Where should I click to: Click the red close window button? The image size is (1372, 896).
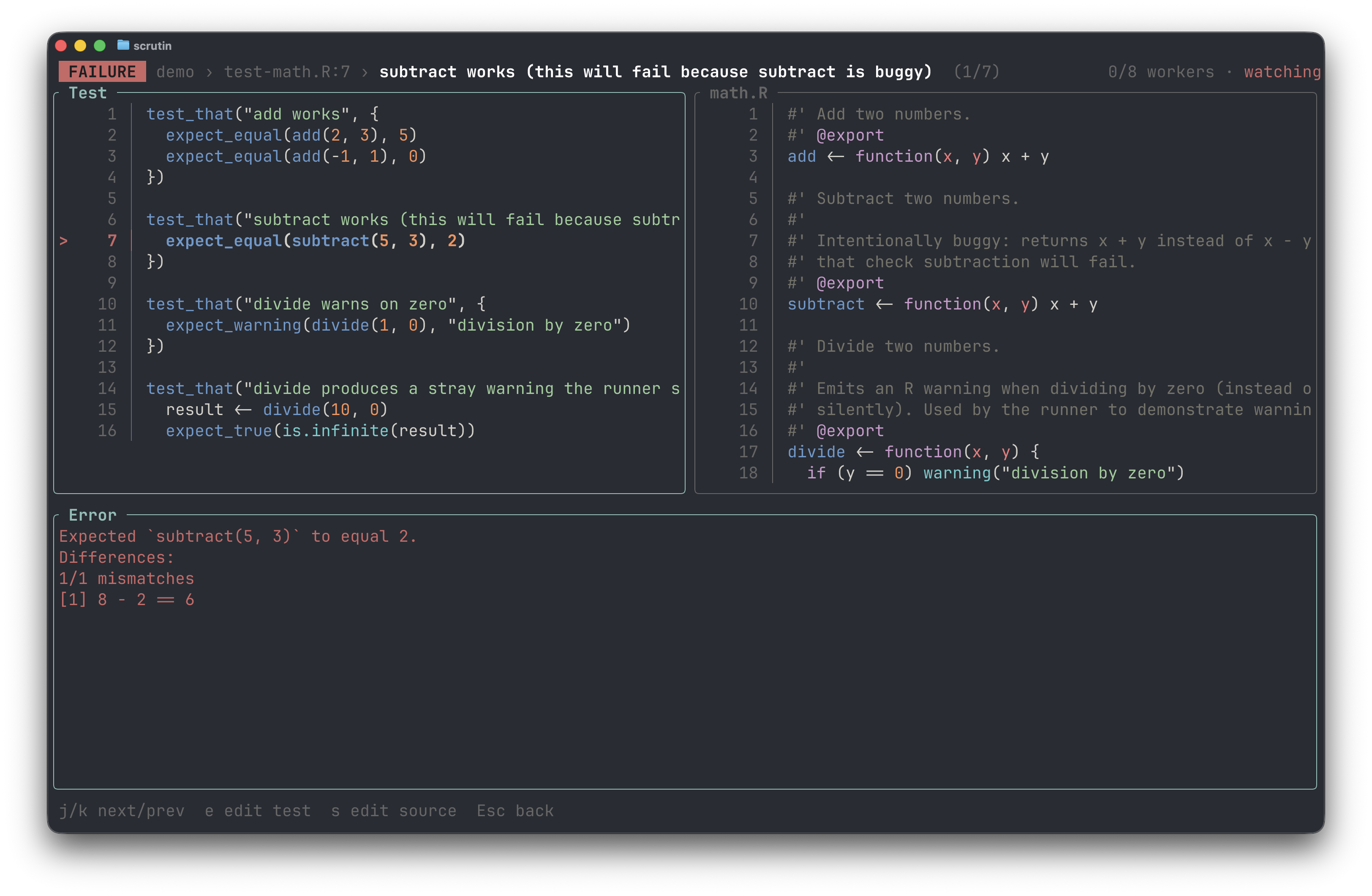[61, 46]
